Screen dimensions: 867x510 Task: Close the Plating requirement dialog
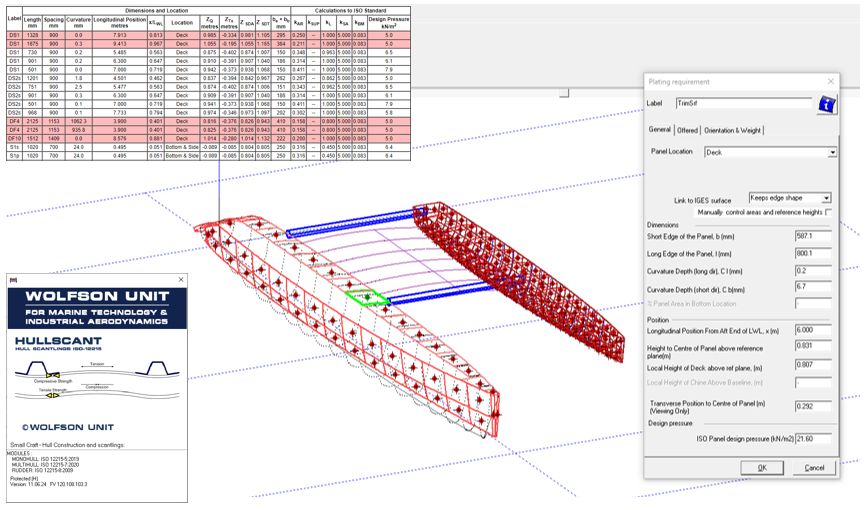(x=829, y=81)
